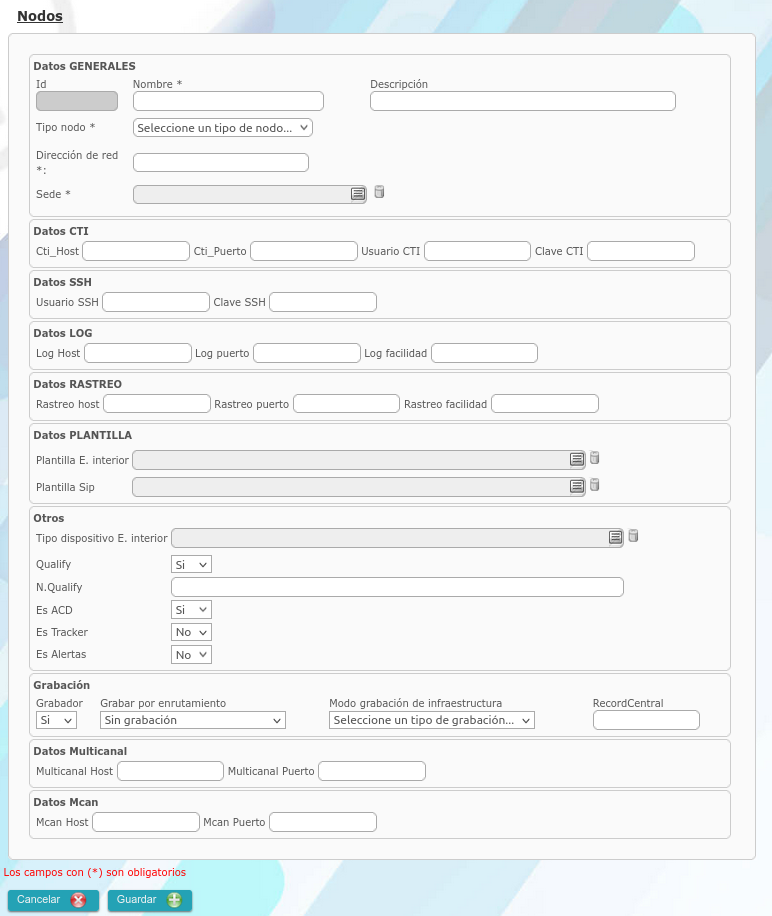Click the Rastreo puerto input field
The width and height of the screenshot is (772, 916).
coord(346,404)
